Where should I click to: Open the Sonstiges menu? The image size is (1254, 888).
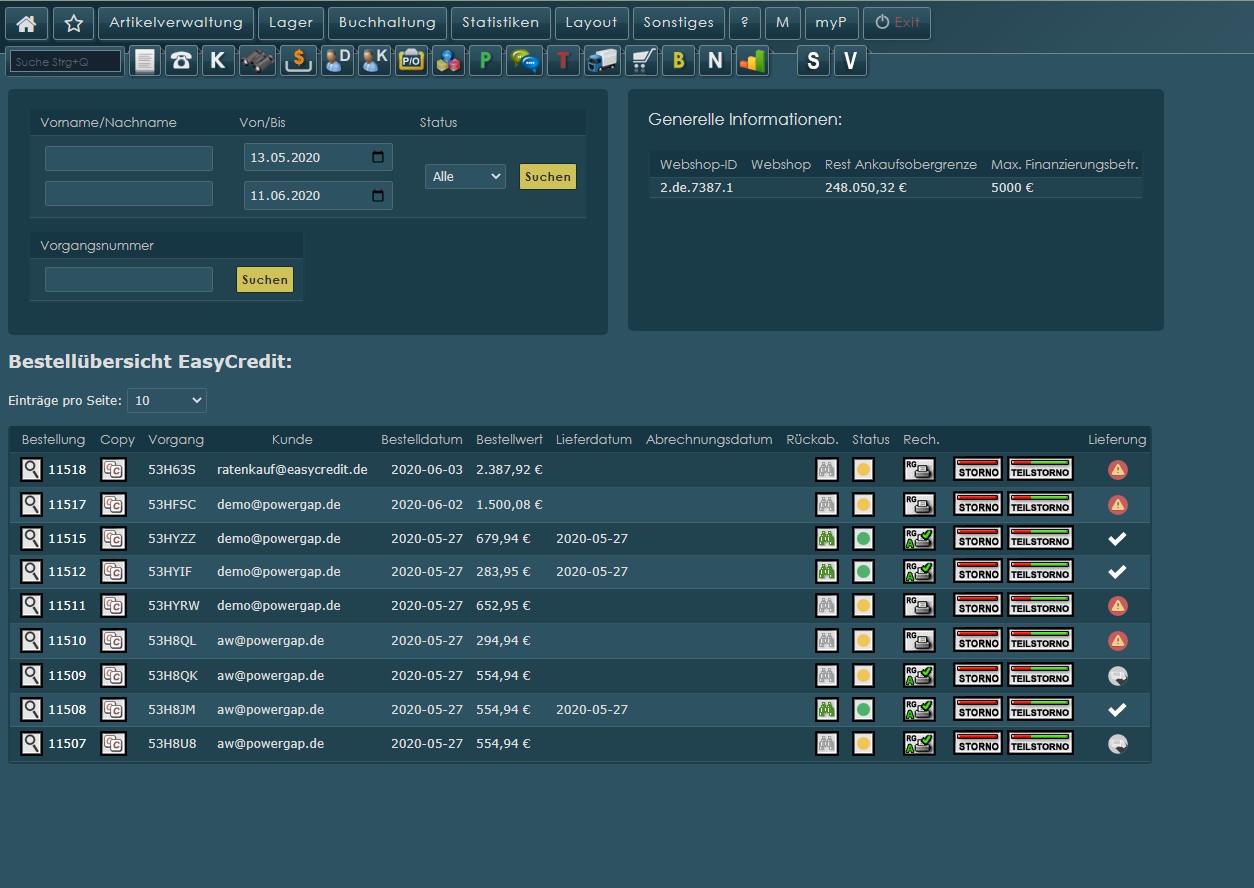click(678, 23)
